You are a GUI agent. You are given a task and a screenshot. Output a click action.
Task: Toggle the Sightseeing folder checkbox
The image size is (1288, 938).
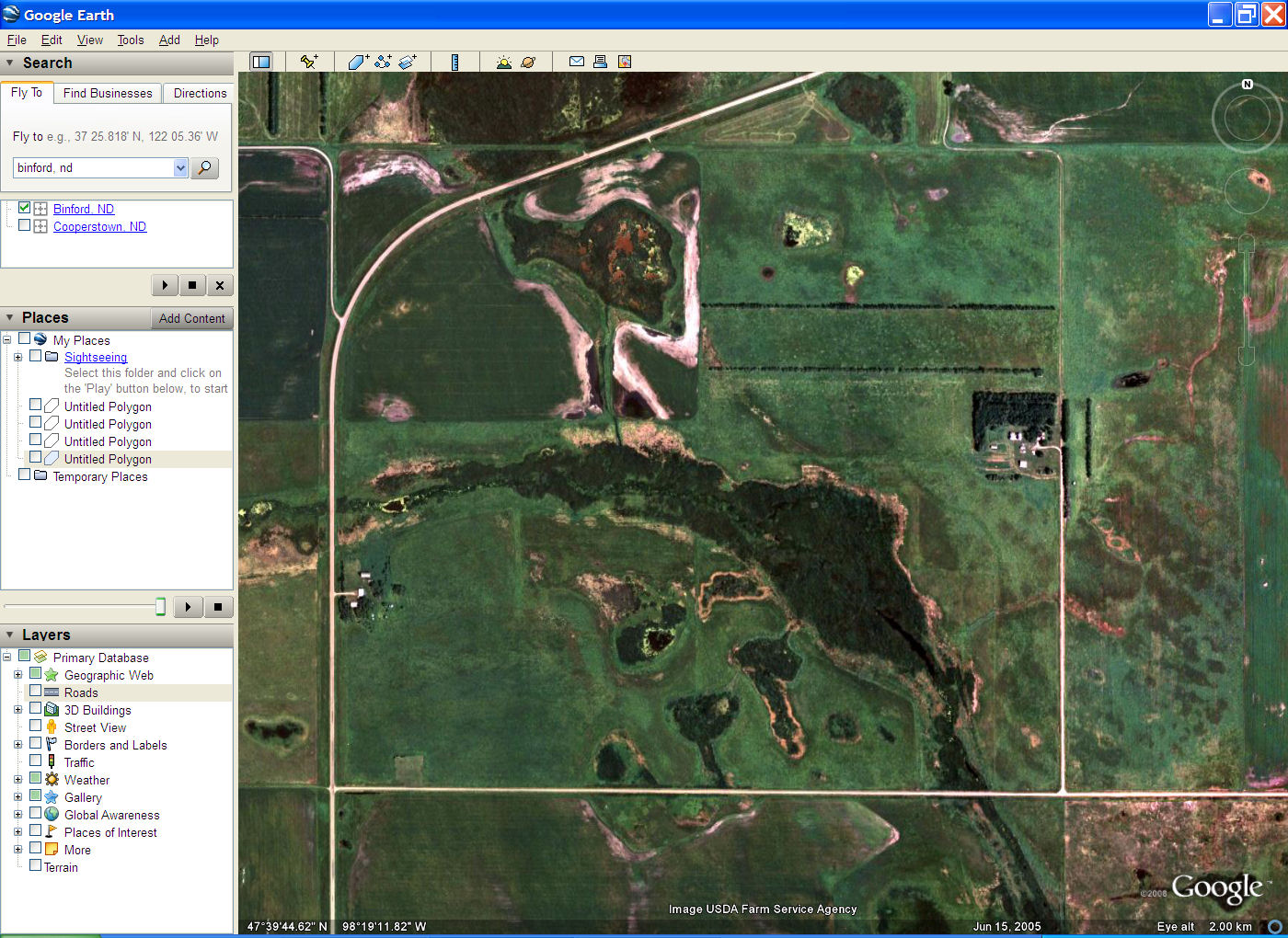pyautogui.click(x=35, y=356)
